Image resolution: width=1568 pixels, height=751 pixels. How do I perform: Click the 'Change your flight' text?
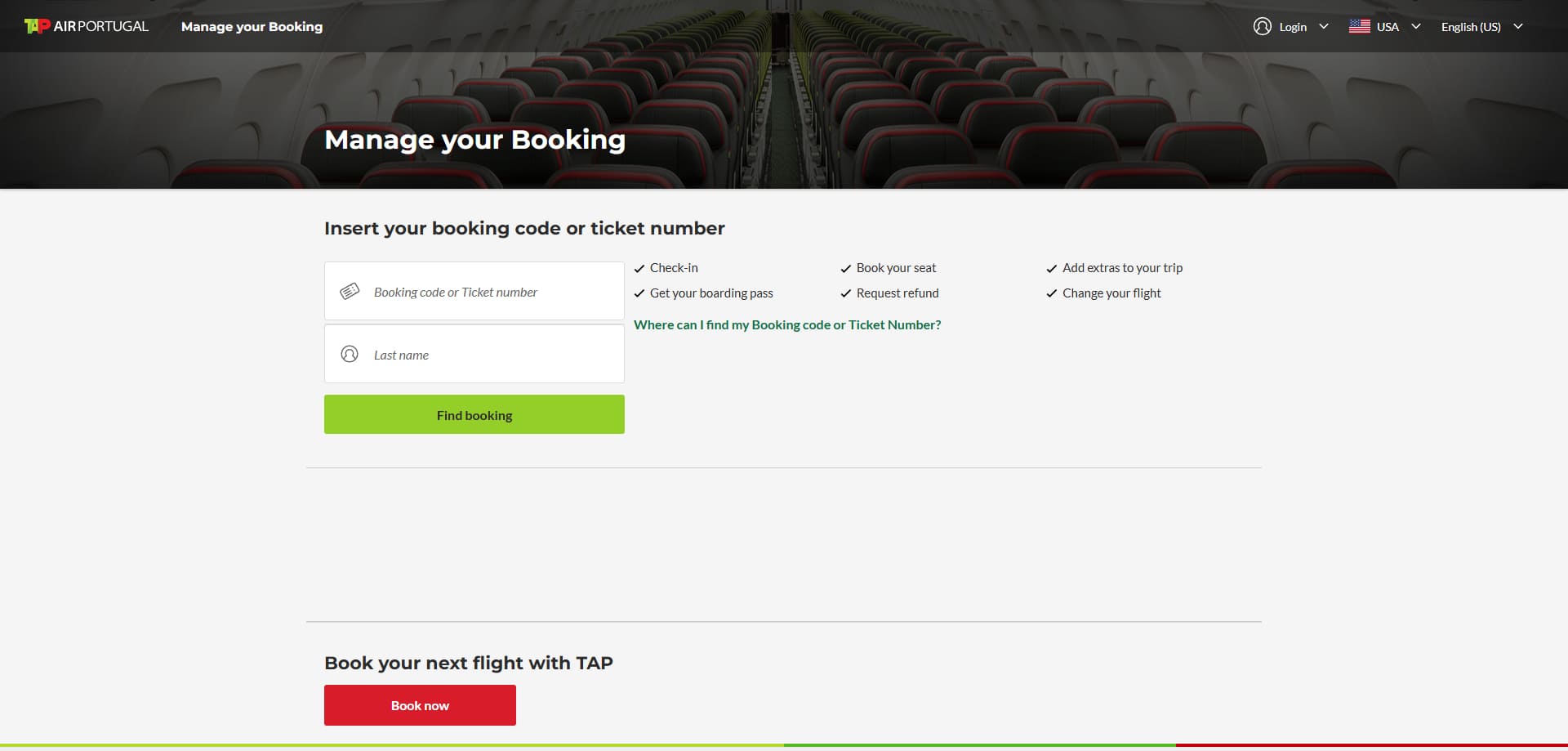pos(1111,293)
